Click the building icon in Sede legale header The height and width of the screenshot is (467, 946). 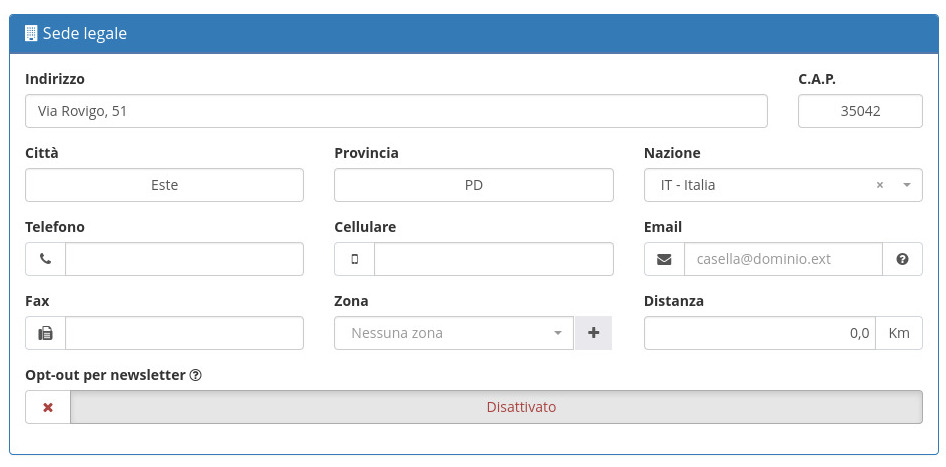(31, 33)
